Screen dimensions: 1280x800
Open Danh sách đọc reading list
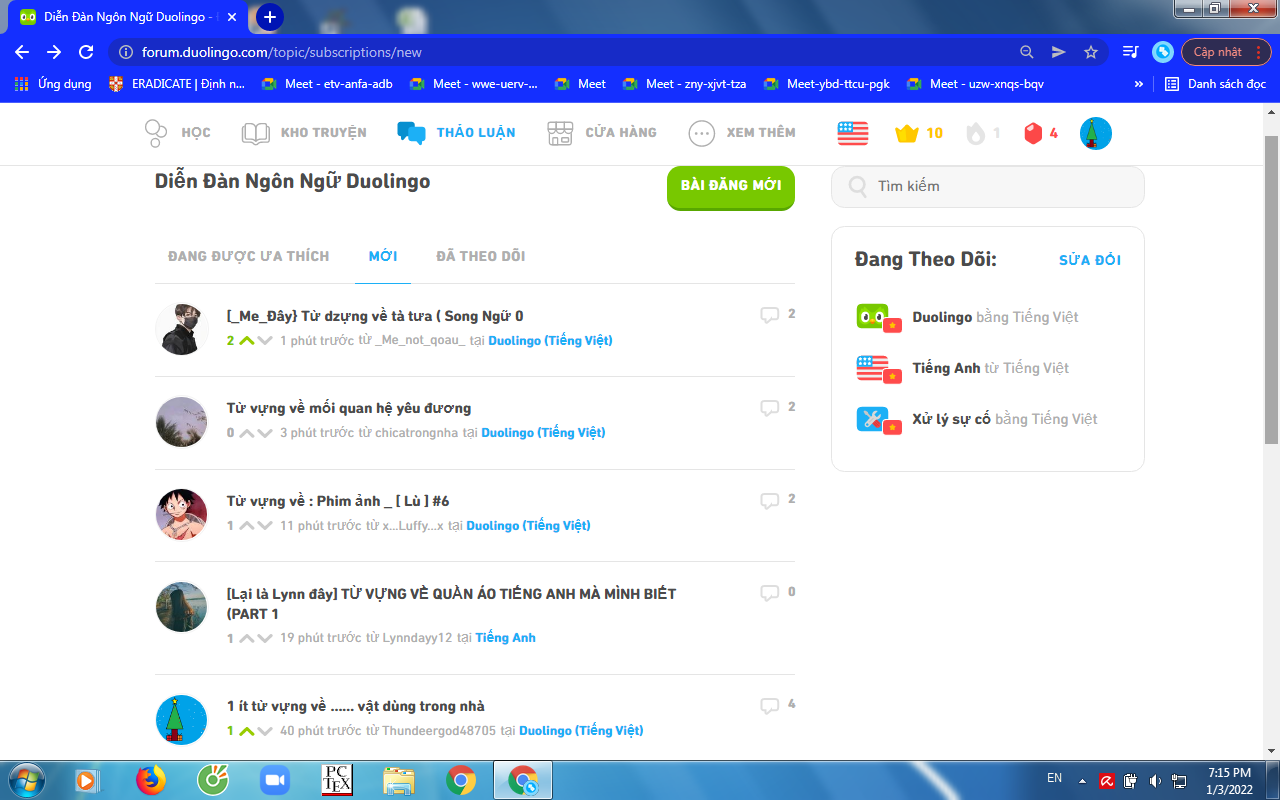coord(1216,84)
